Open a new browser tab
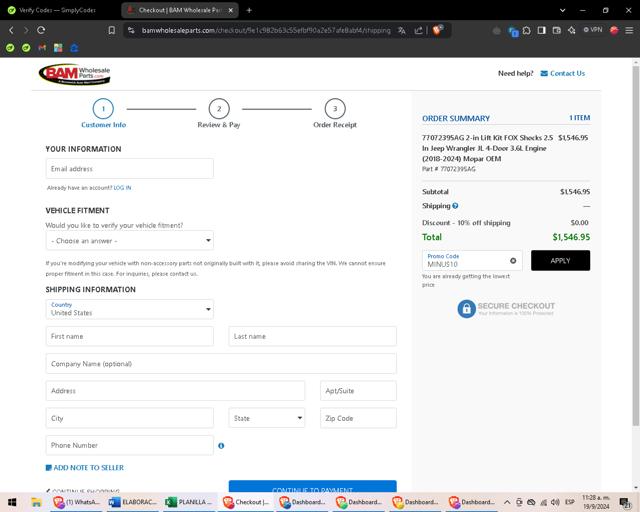Screen dimensions: 640x512 [249, 10]
